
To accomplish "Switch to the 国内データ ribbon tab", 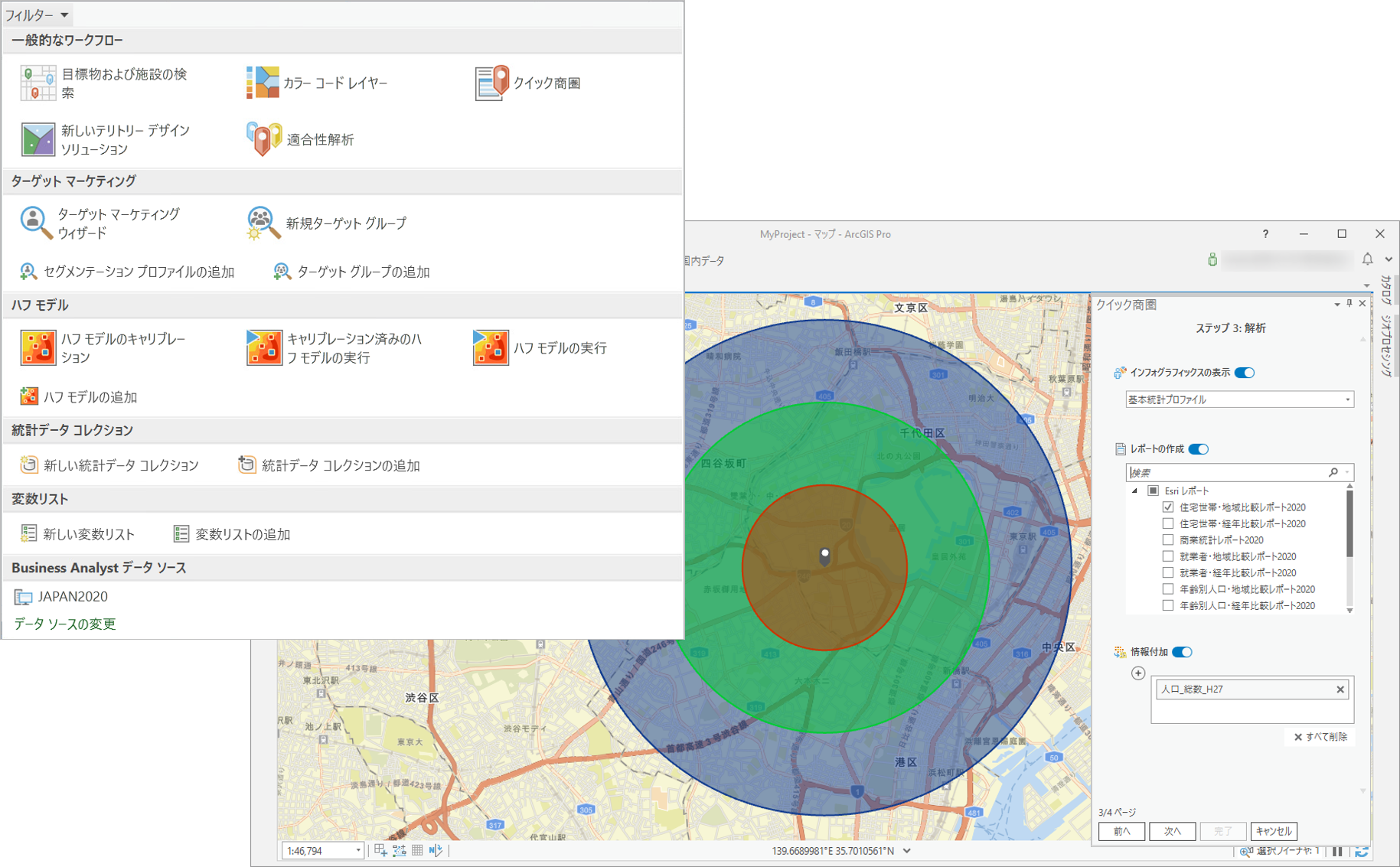I will pos(704,261).
